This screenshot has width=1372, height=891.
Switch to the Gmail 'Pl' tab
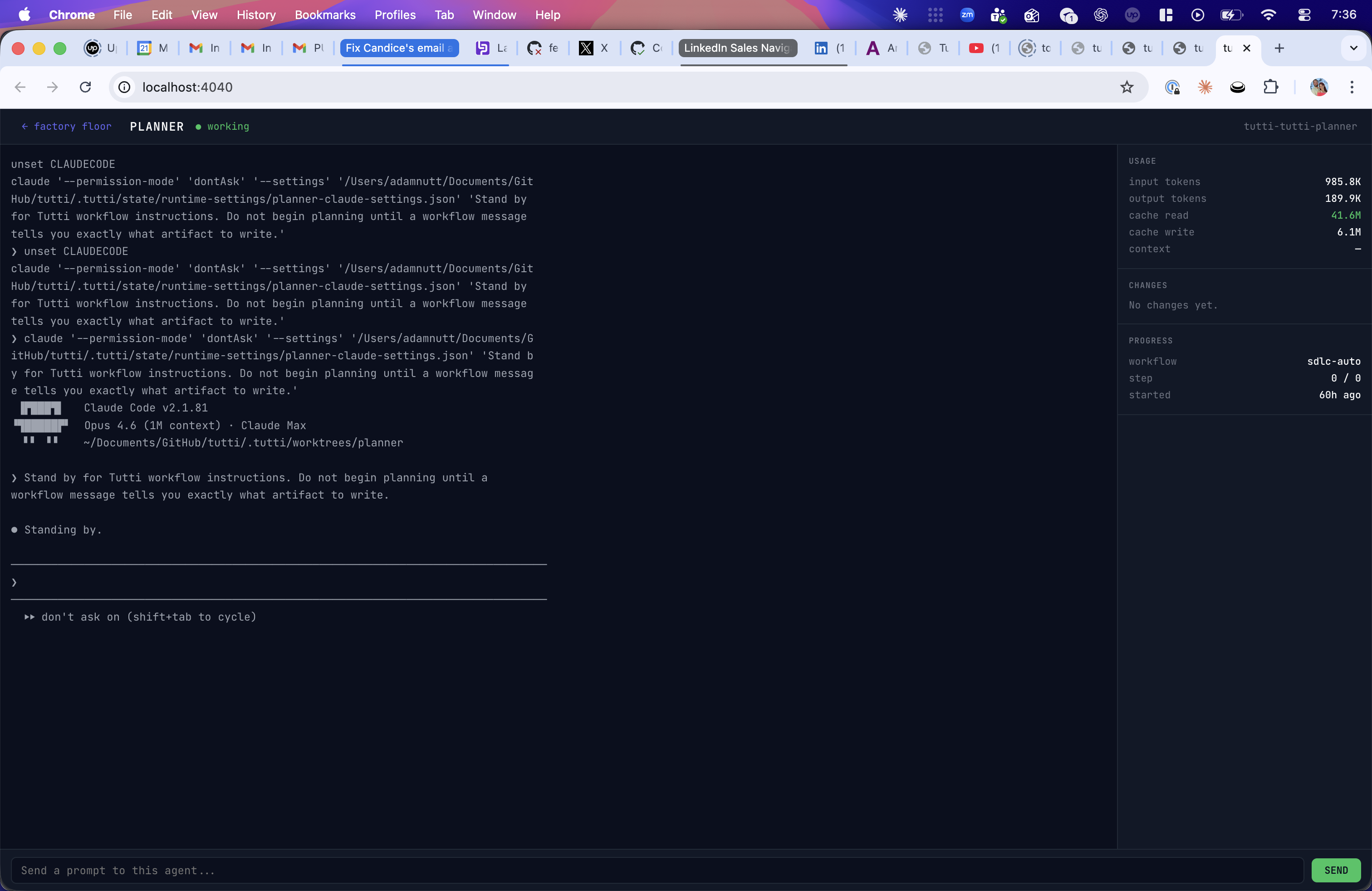click(308, 48)
